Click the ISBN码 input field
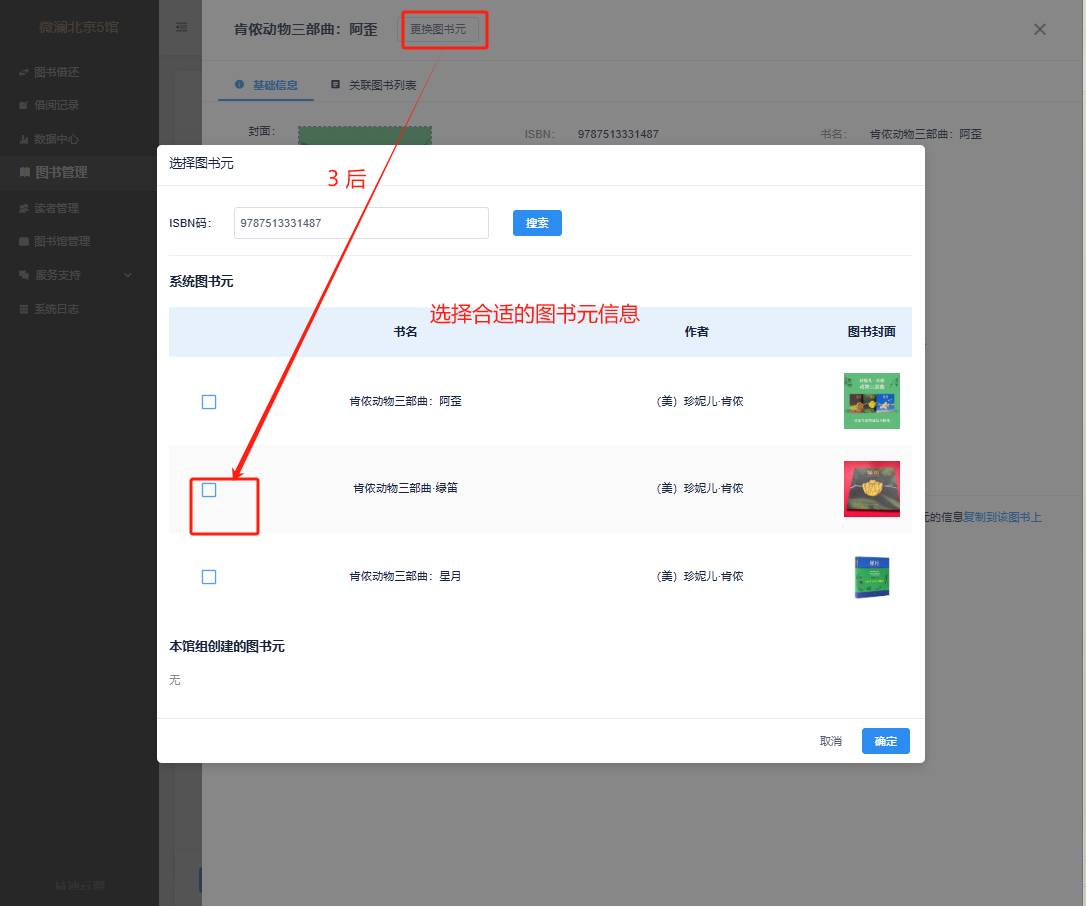1086x906 pixels. (x=361, y=223)
